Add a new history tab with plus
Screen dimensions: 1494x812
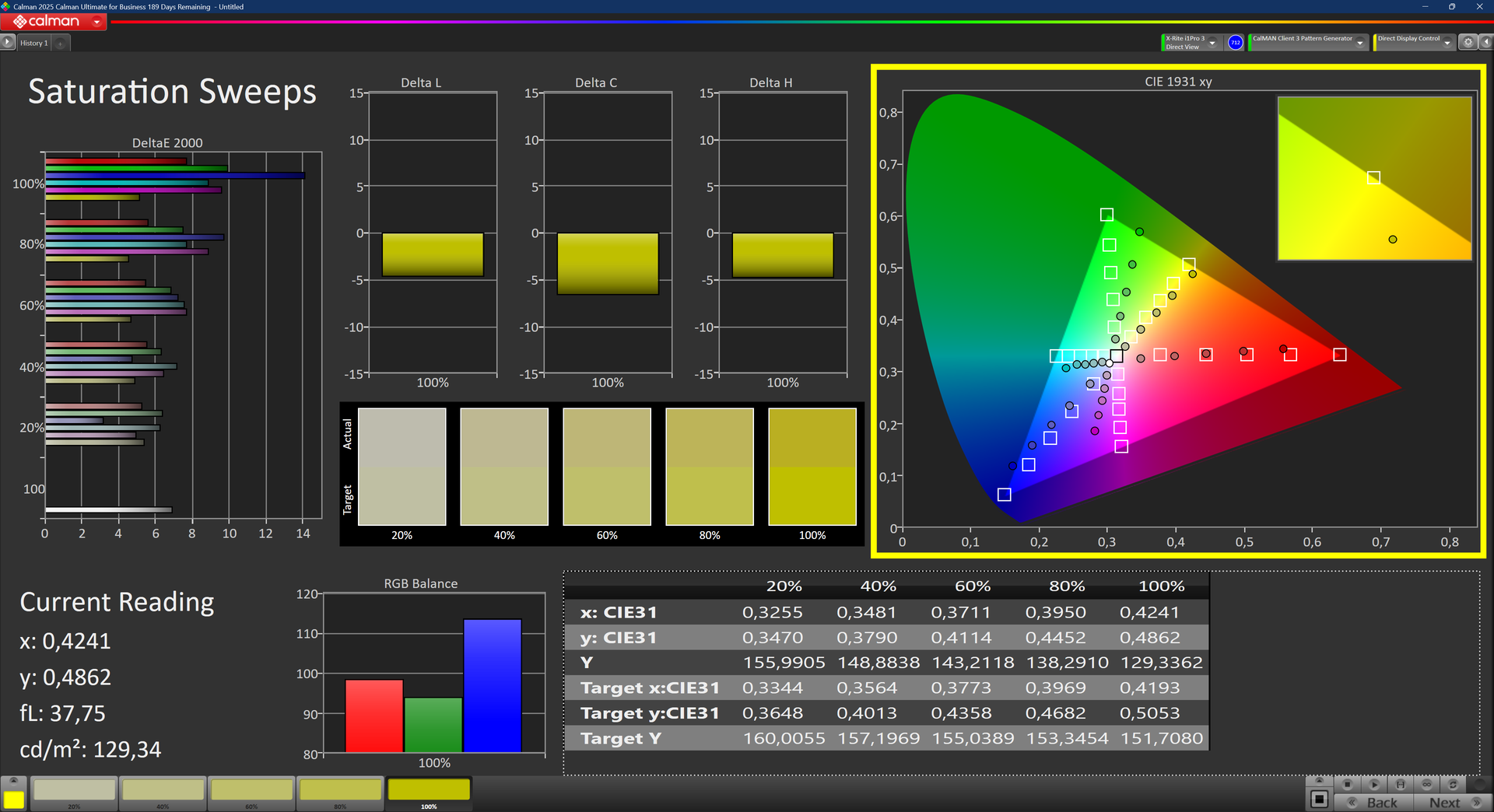click(x=61, y=44)
